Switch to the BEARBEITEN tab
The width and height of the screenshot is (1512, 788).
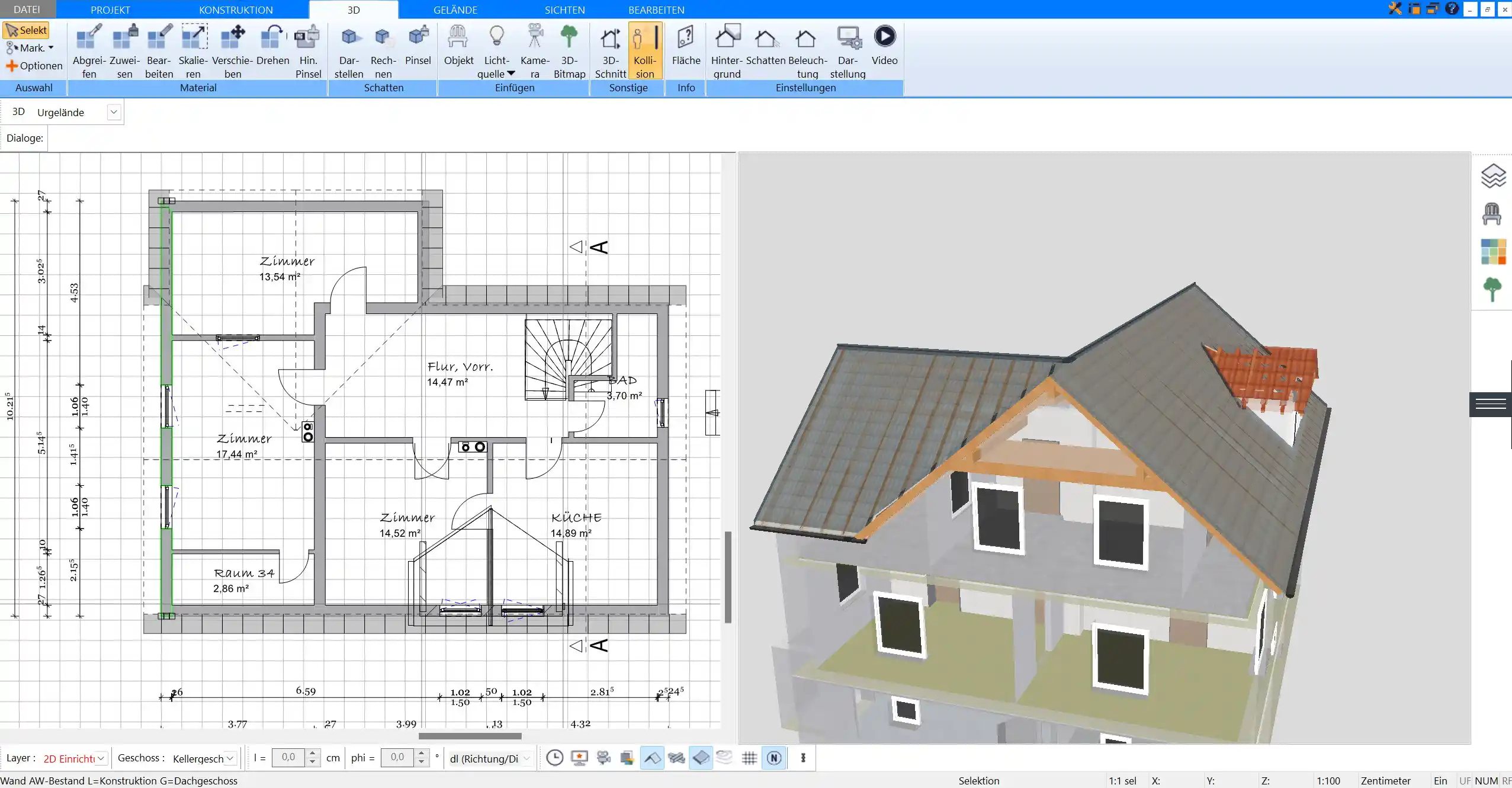[x=656, y=9]
